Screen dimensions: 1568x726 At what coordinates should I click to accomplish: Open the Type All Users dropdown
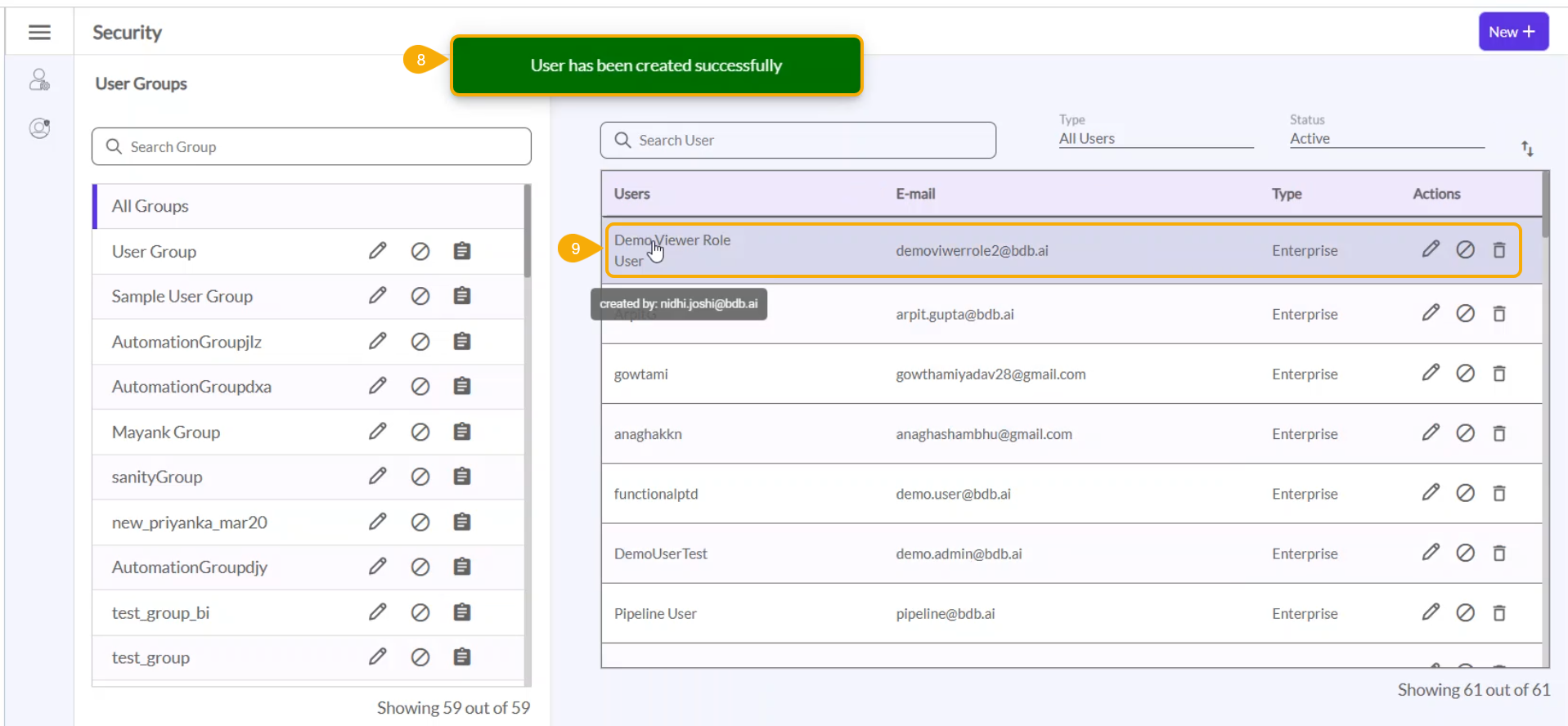(1154, 139)
